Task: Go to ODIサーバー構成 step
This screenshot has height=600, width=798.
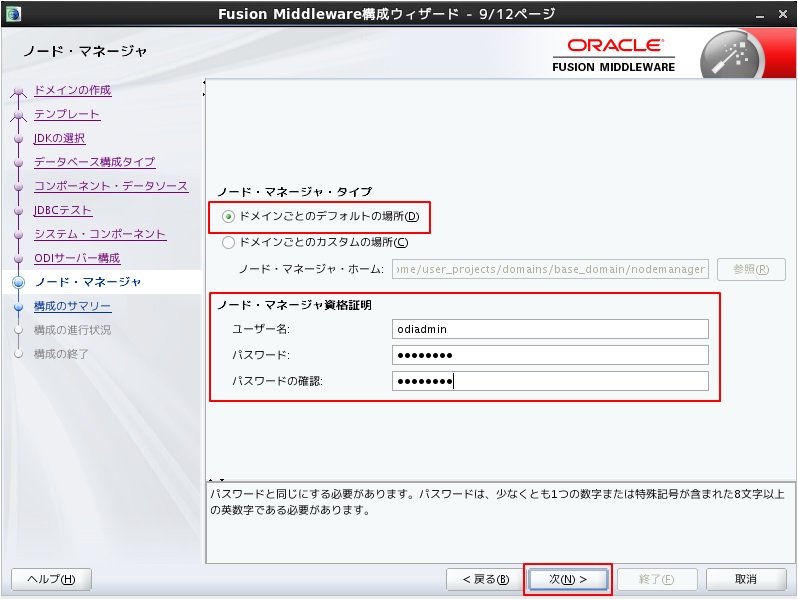Action: [77, 258]
